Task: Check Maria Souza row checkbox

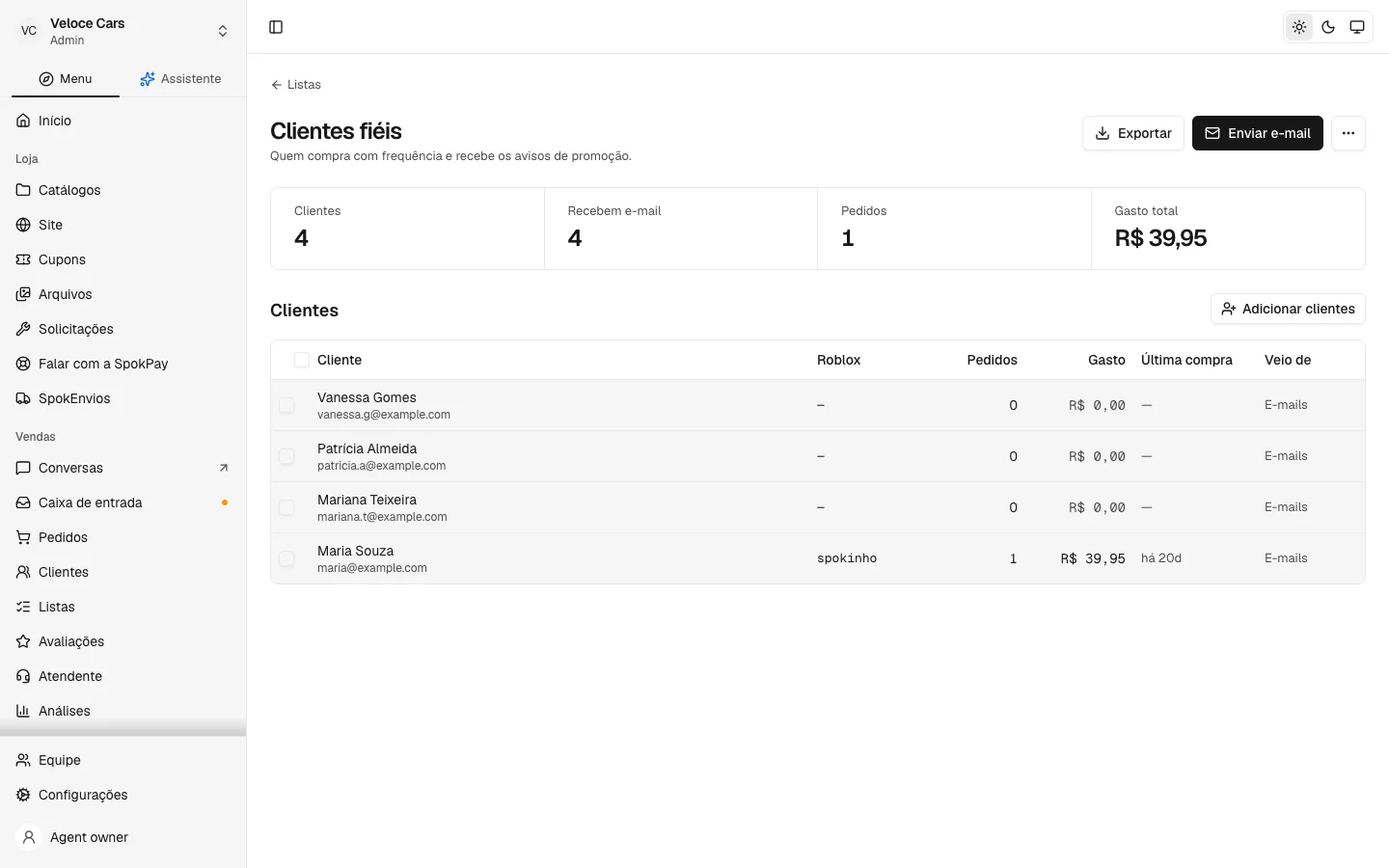Action: coord(286,558)
